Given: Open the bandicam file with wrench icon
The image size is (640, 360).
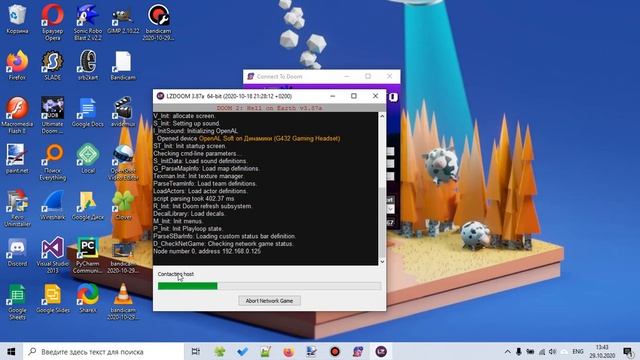Looking at the screenshot, I should (x=158, y=22).
